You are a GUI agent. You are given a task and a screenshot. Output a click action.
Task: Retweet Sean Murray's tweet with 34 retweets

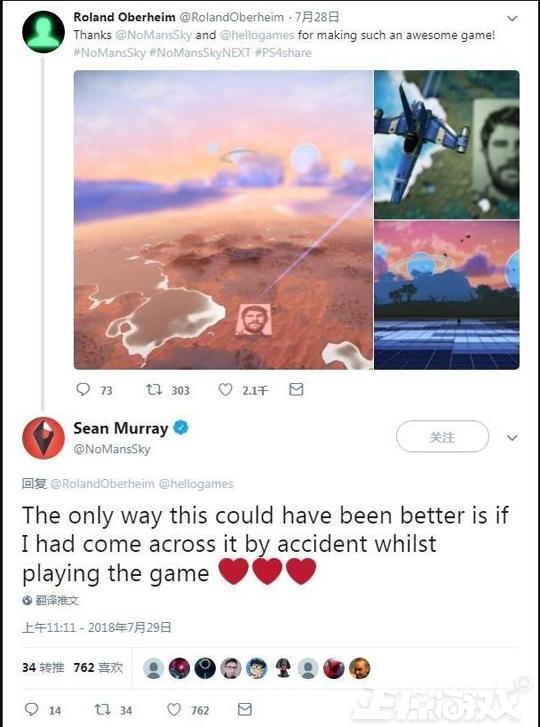pos(102,709)
